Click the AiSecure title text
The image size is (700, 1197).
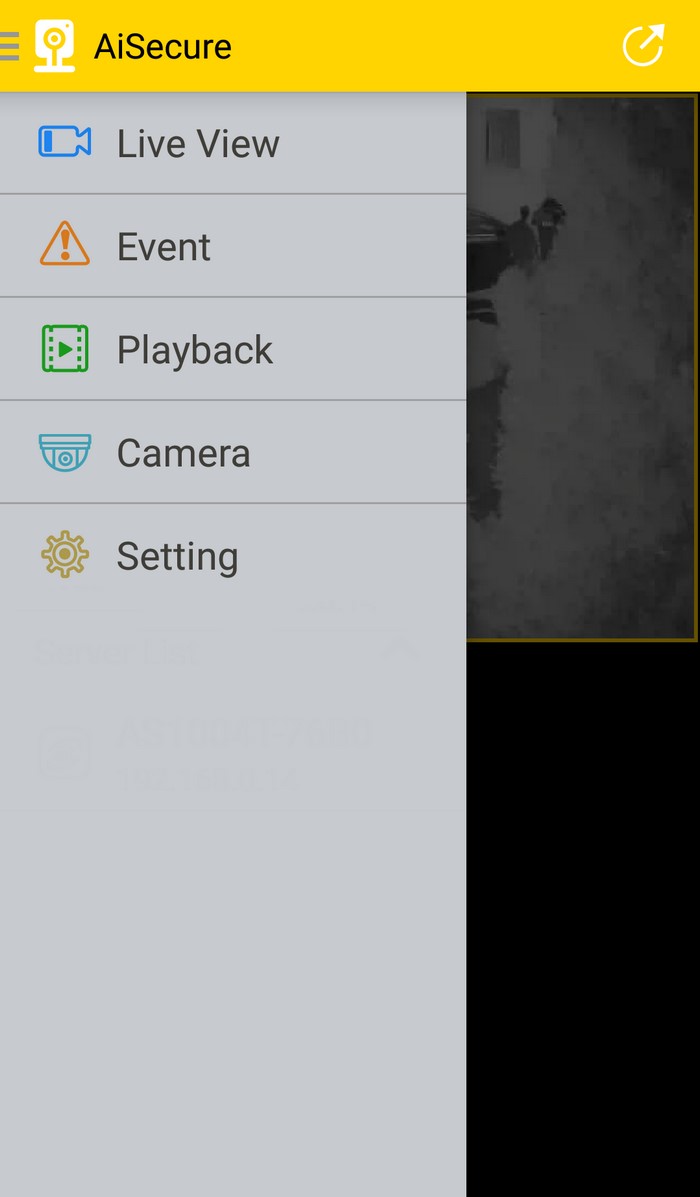(163, 47)
